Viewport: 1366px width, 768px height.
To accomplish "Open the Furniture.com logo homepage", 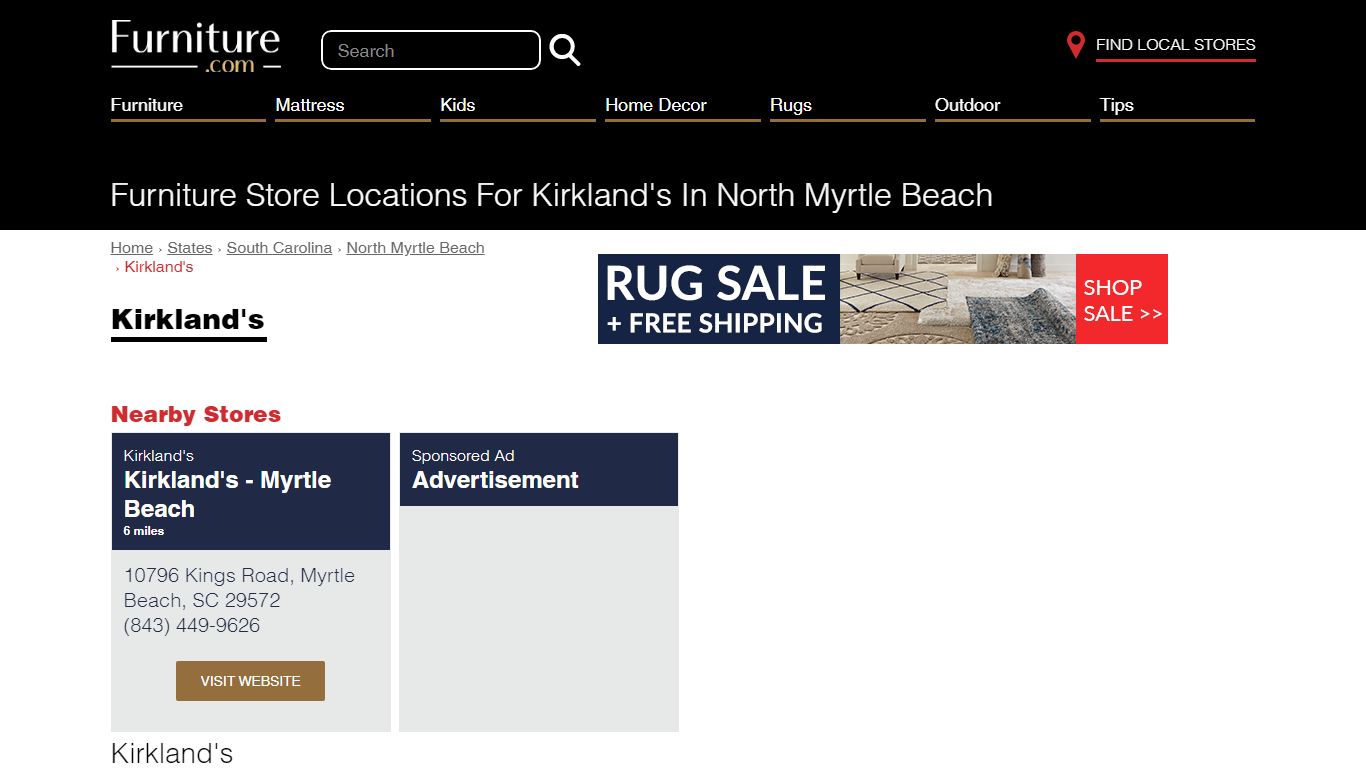I will coord(196,46).
